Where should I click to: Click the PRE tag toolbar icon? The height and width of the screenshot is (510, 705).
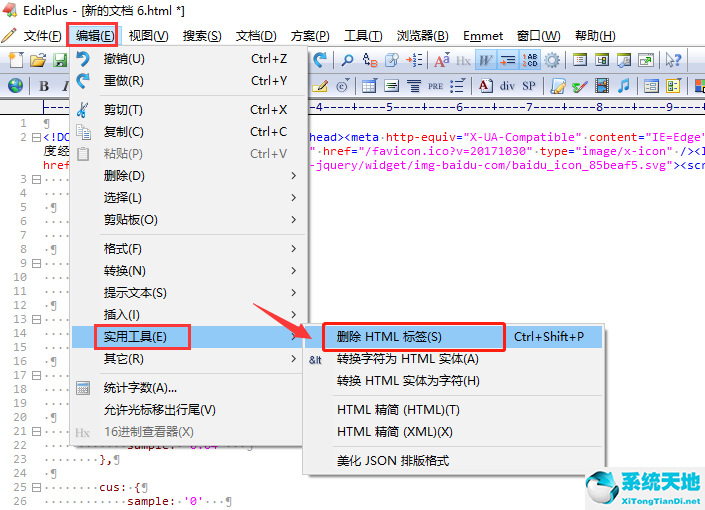[435, 86]
